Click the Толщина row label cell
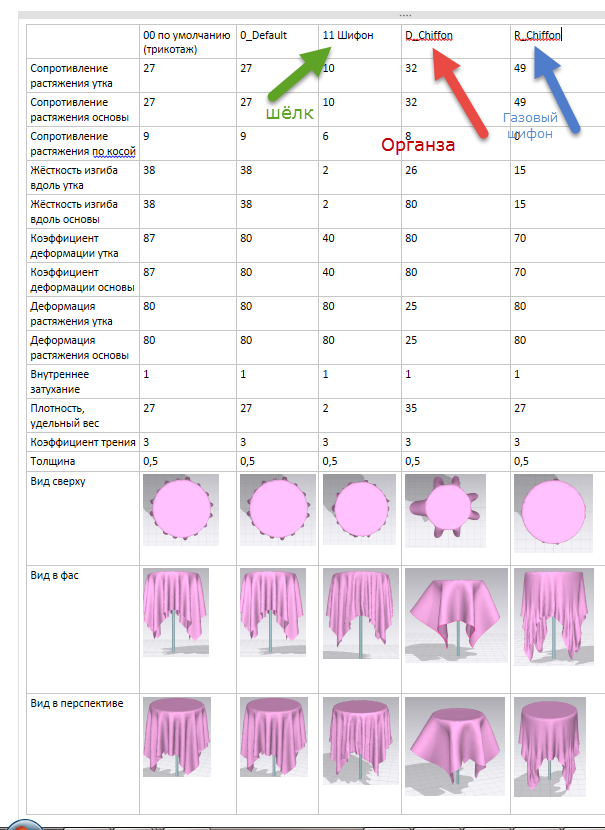Image resolution: width=605 pixels, height=830 pixels. tap(83, 462)
